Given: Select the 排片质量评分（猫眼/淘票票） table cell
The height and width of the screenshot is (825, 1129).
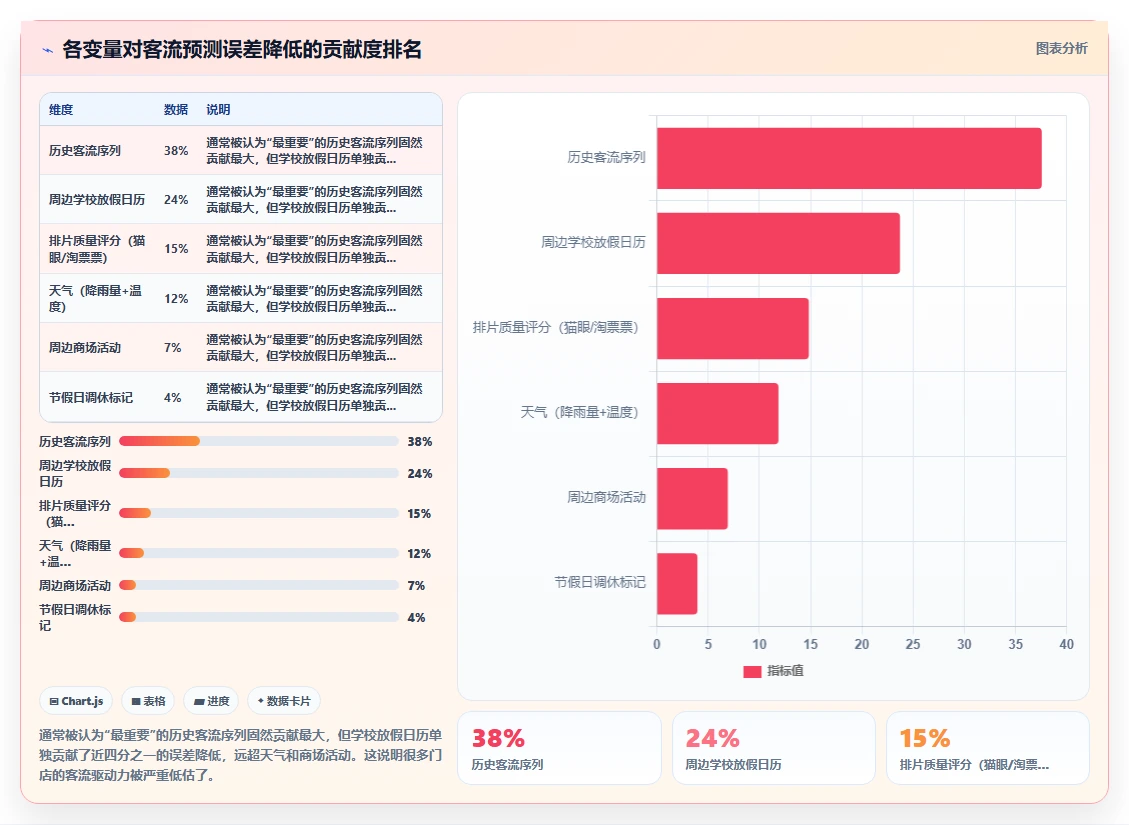Looking at the screenshot, I should [97, 249].
